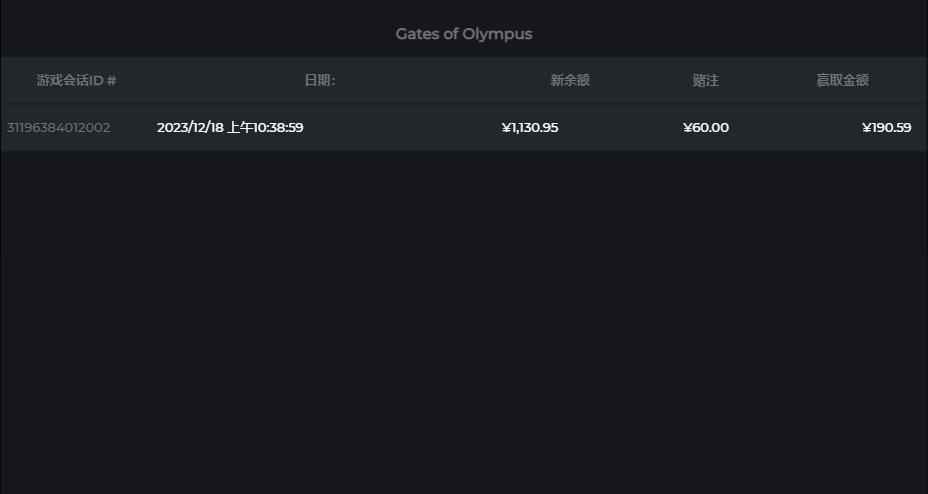This screenshot has height=494, width=928.
Task: Click the date 2023/12/18 上午10:38:59
Action: 230,128
